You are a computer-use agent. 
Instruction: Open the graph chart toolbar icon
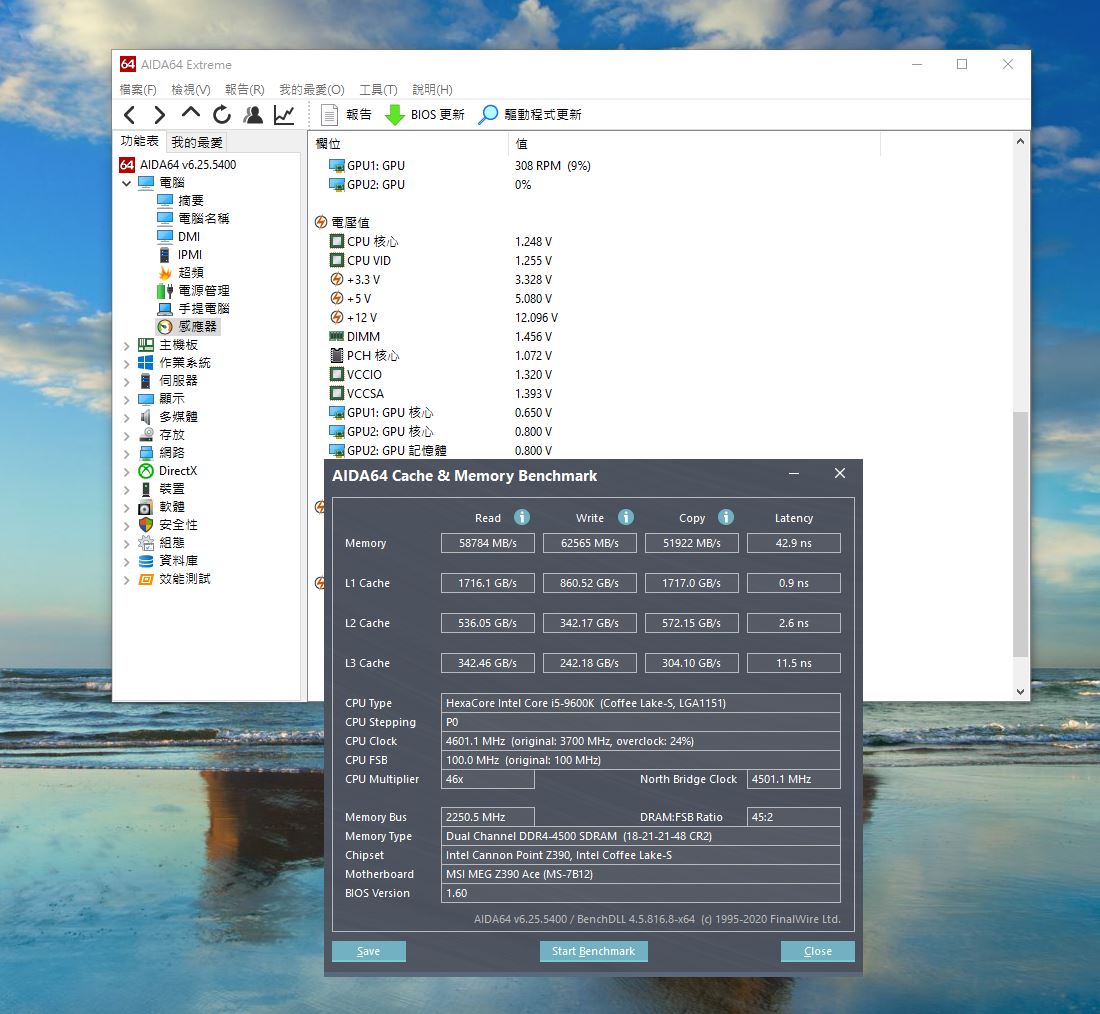click(x=284, y=114)
